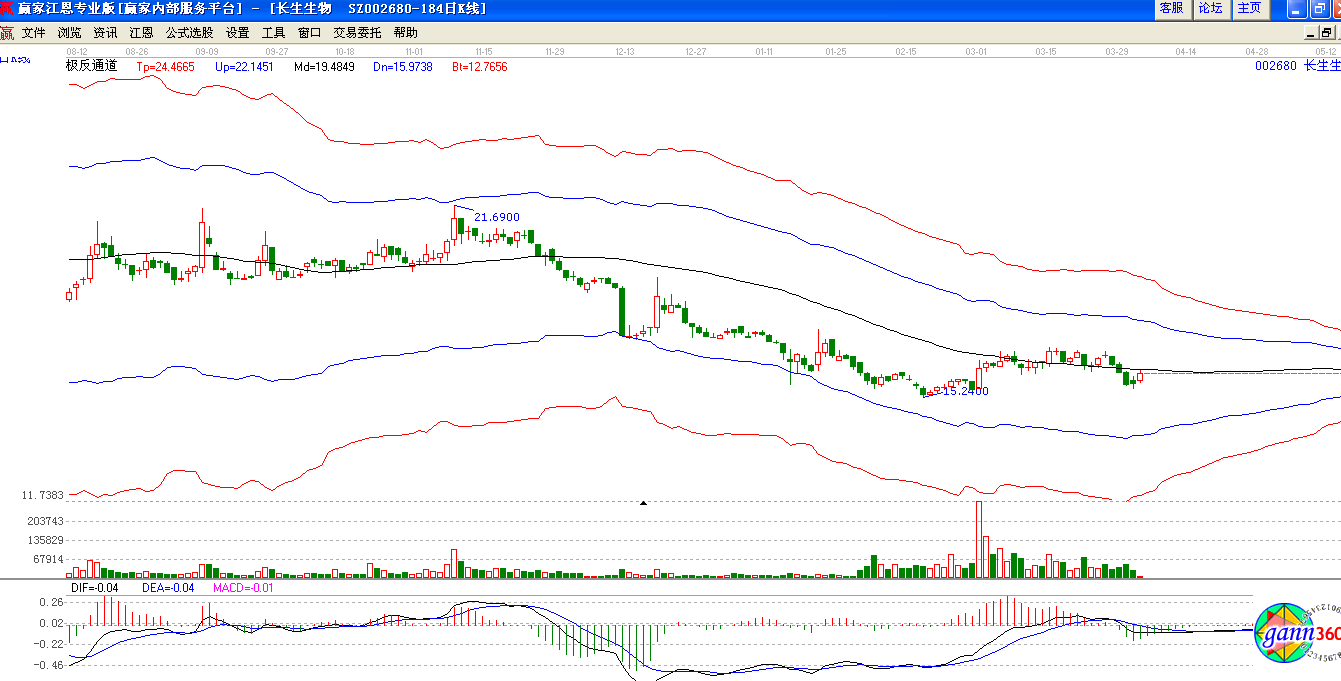1341x681 pixels.
Task: Click the 客服 button in title bar
Action: tap(1172, 9)
